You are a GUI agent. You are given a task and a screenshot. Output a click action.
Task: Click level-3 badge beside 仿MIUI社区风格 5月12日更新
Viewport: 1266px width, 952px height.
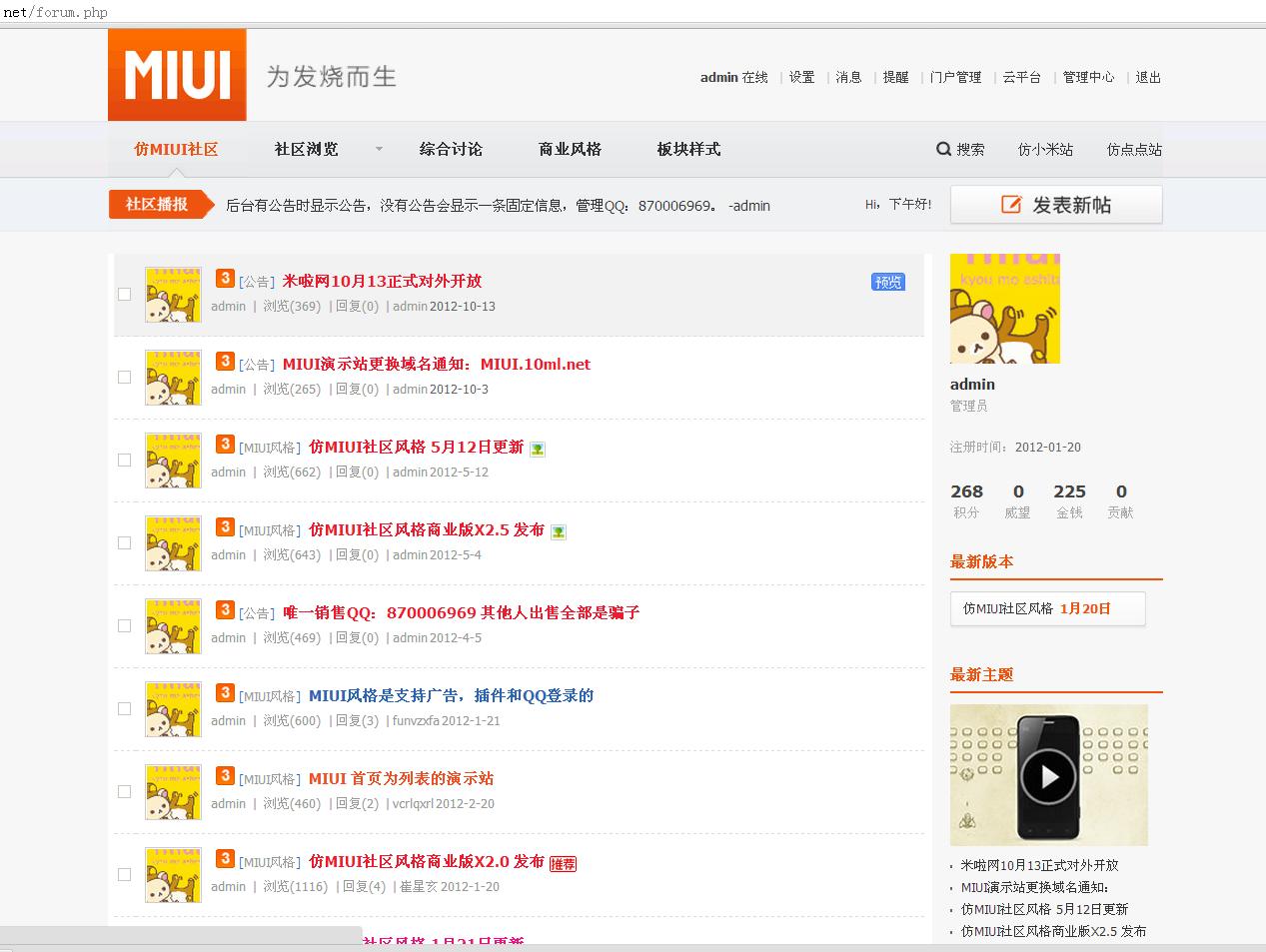click(x=225, y=444)
